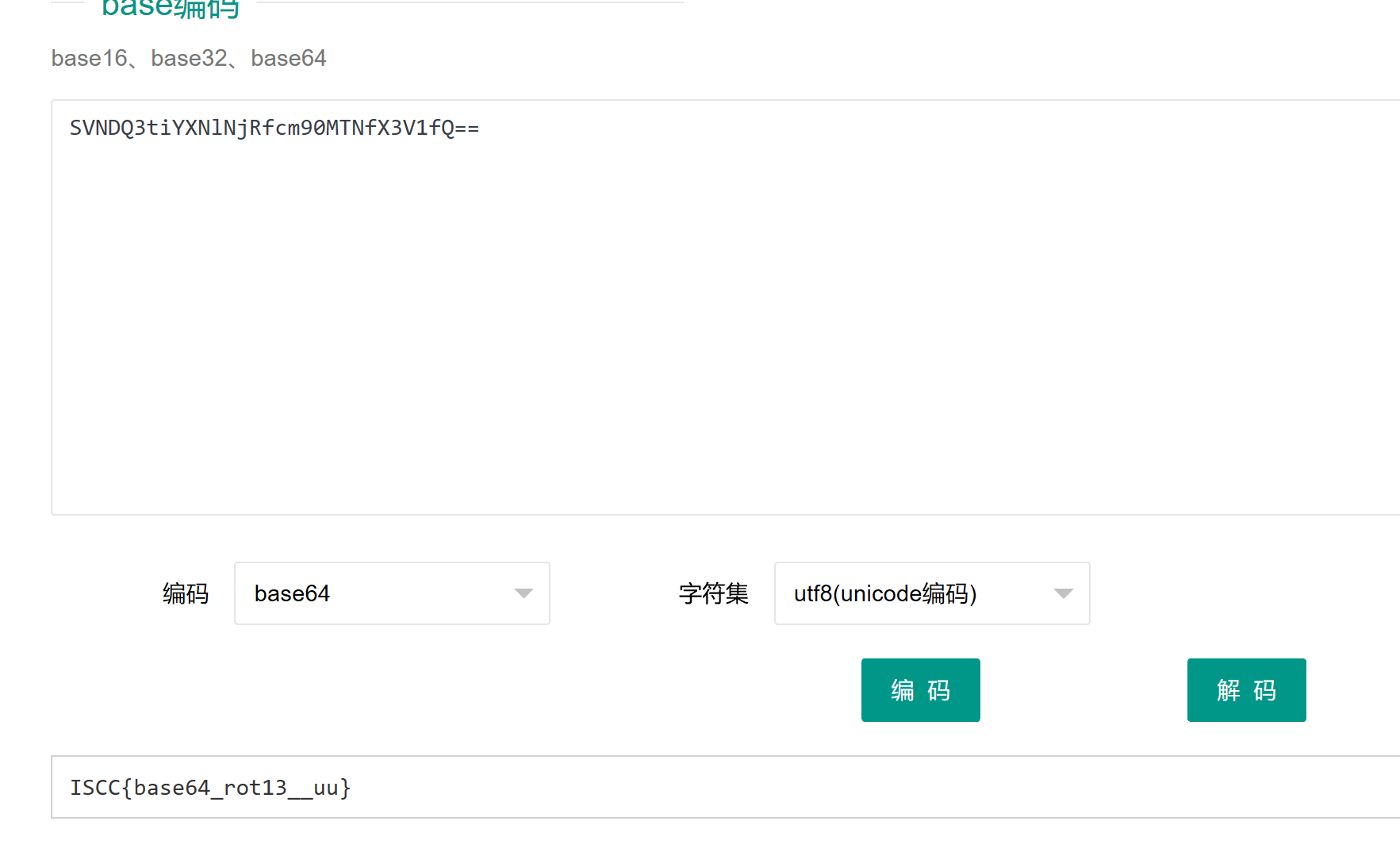Click the 字符集 label beside the charset dropdown
Image resolution: width=1400 pixels, height=848 pixels.
coord(713,593)
